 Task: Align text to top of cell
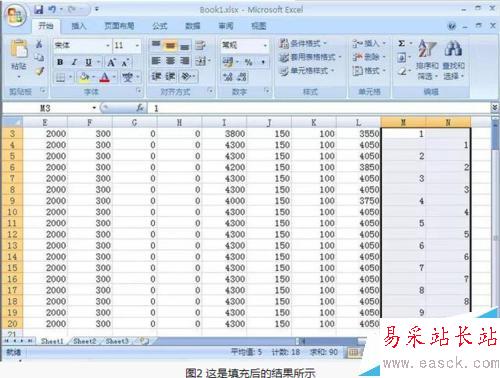pos(156,45)
